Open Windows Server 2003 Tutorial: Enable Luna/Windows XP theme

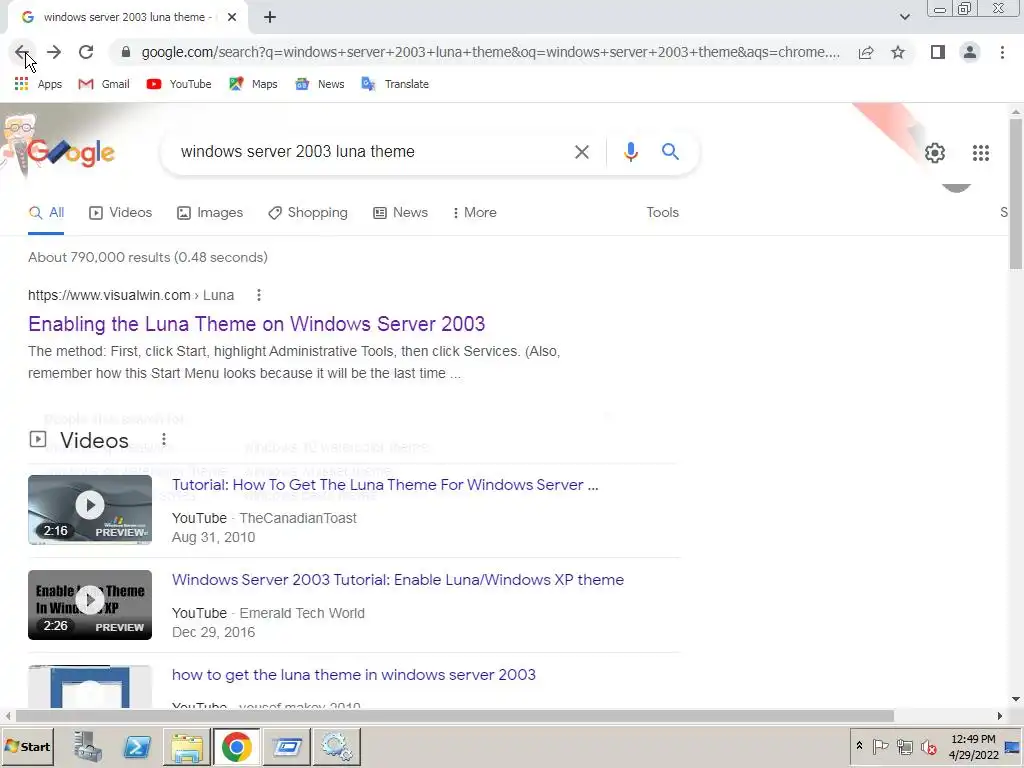398,580
